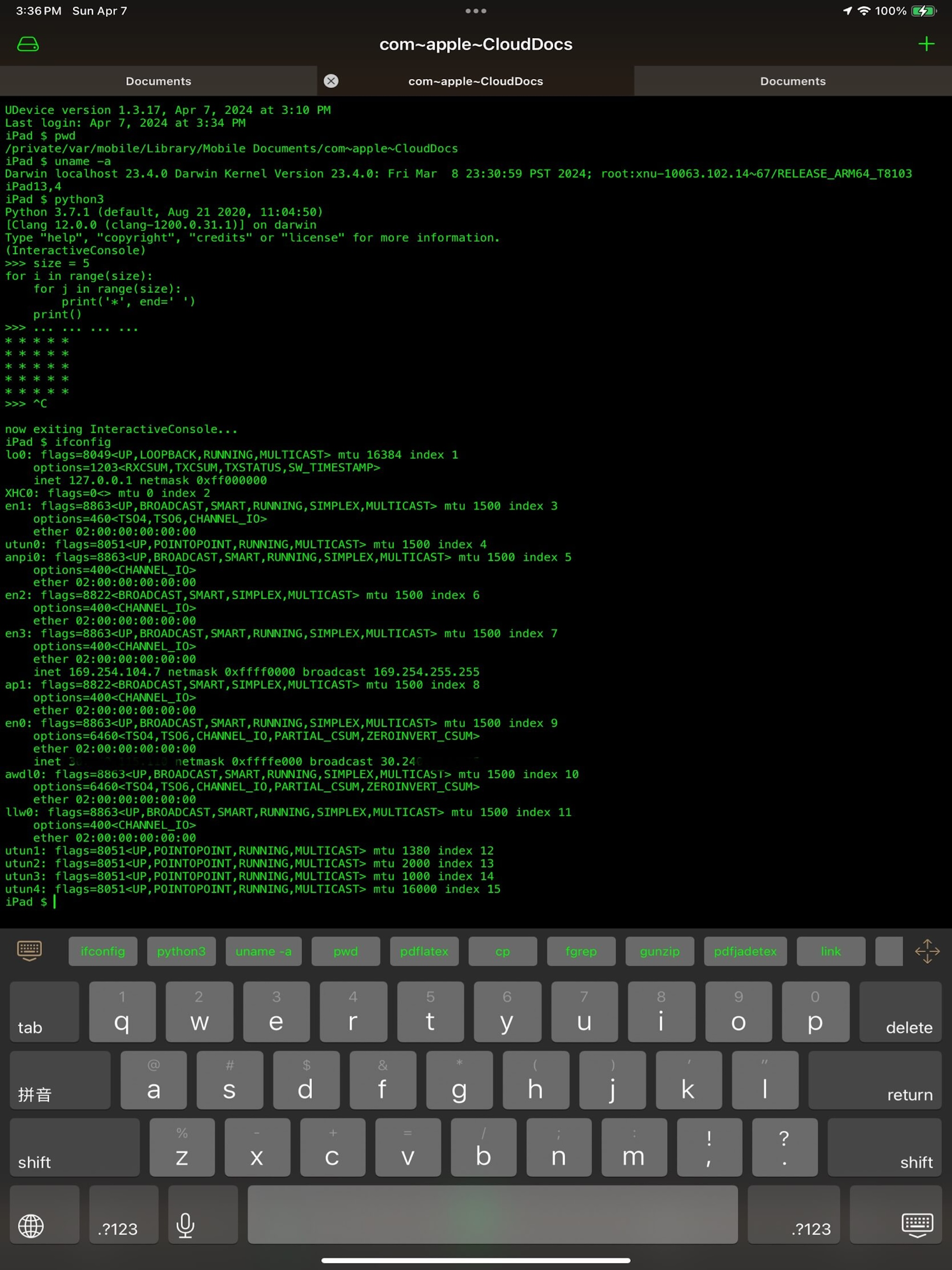Screen dimensions: 952x1270
Task: Insert the pdfjadetex shortcut command
Action: tap(745, 952)
